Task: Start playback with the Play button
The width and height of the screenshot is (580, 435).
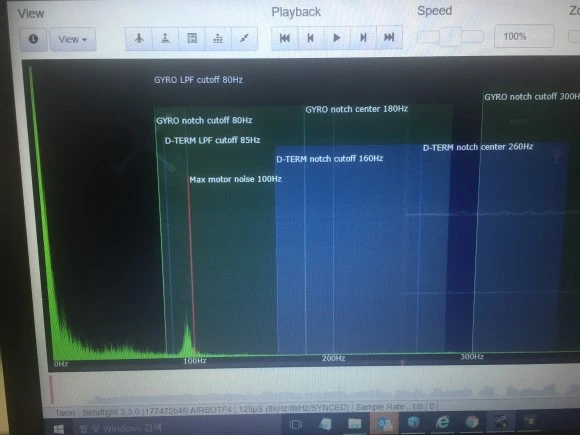Action: (337, 37)
